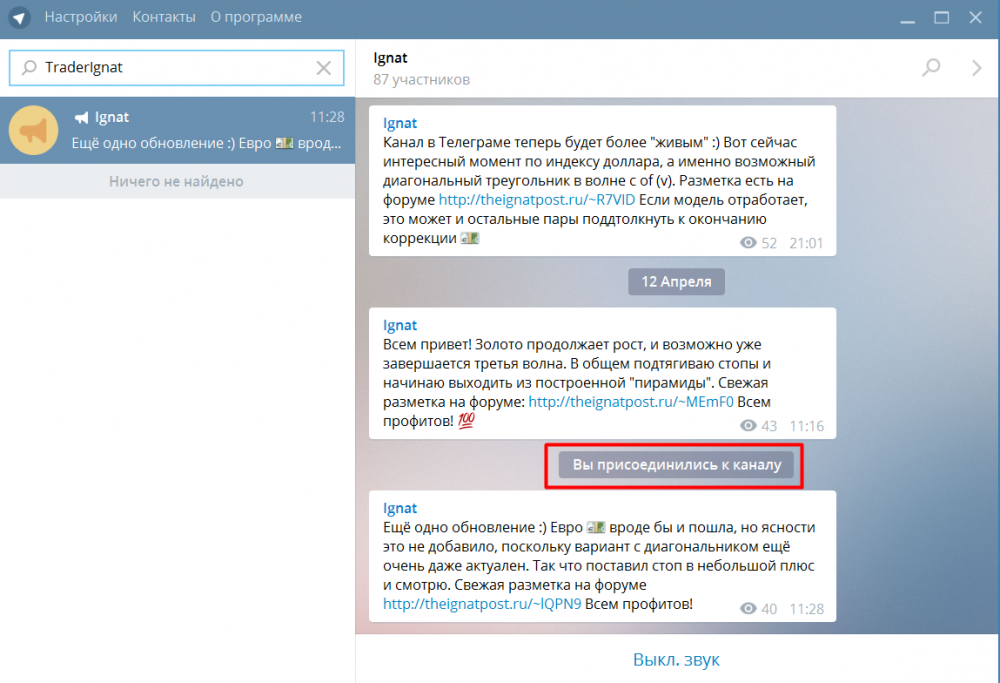Click the views eye icon showing 43

click(748, 426)
